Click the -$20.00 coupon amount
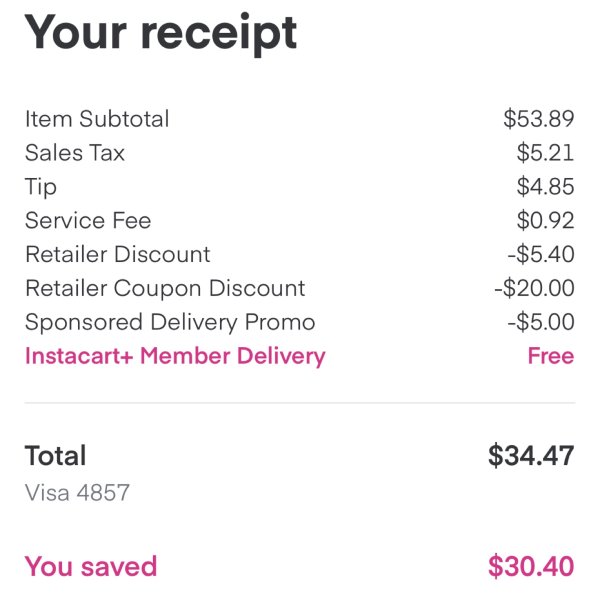The height and width of the screenshot is (600, 600). pos(535,288)
